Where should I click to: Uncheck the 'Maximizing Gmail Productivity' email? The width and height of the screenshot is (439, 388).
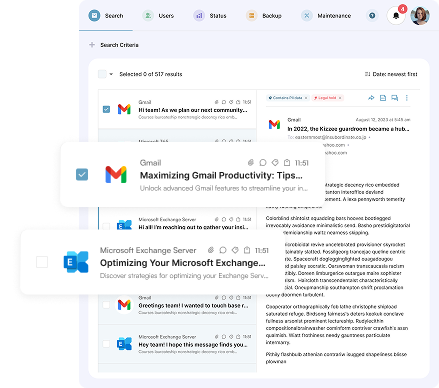point(82,174)
